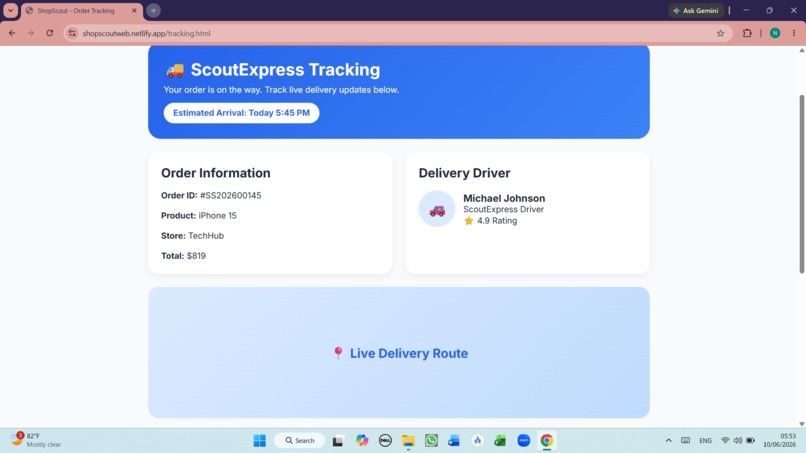The height and width of the screenshot is (453, 806).
Task: Click Total $819 text
Action: point(183,256)
